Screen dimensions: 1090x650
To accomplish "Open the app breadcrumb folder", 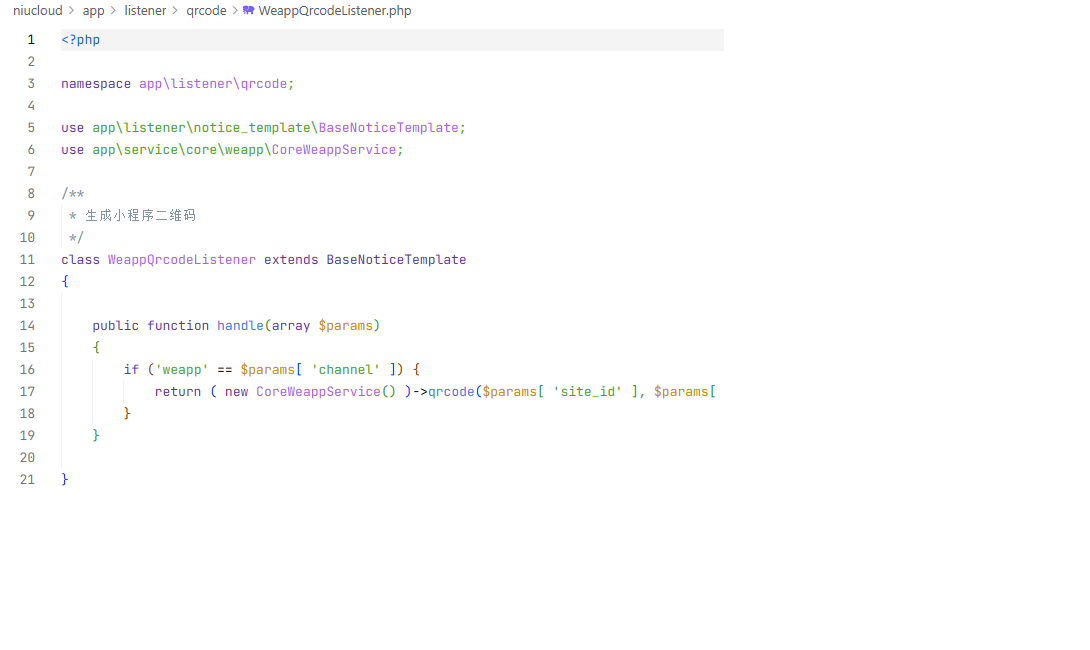I will tap(93, 10).
